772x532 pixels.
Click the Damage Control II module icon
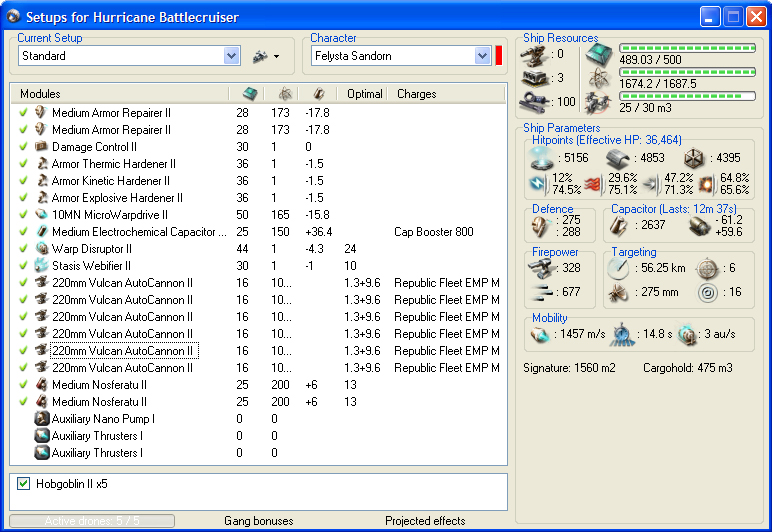click(41, 147)
